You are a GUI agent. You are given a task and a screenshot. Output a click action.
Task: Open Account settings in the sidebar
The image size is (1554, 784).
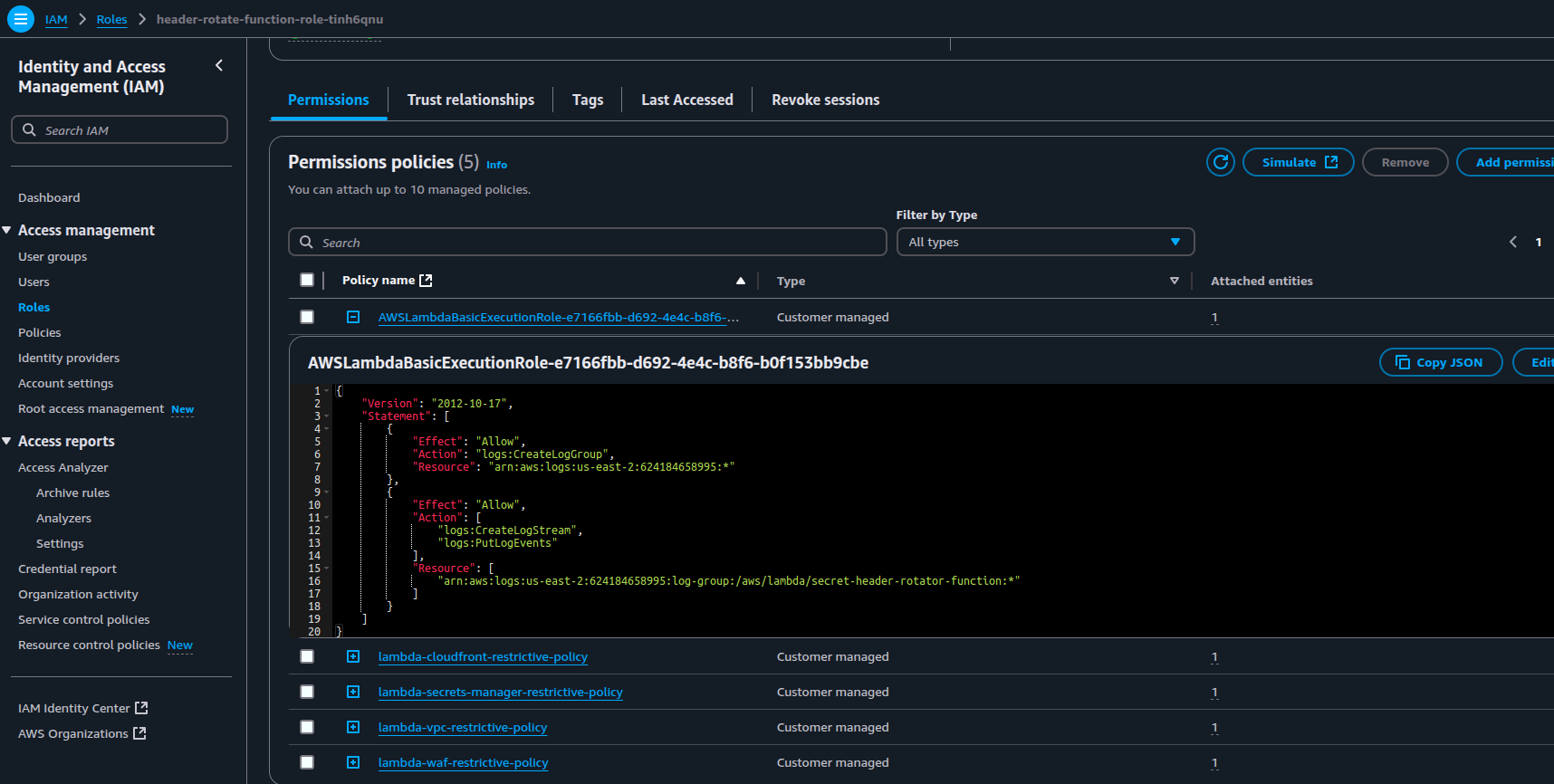pyautogui.click(x=66, y=383)
